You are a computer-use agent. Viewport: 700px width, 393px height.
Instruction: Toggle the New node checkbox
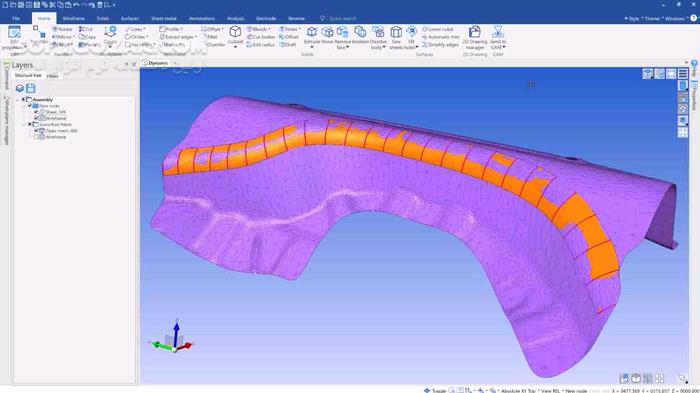click(30, 106)
